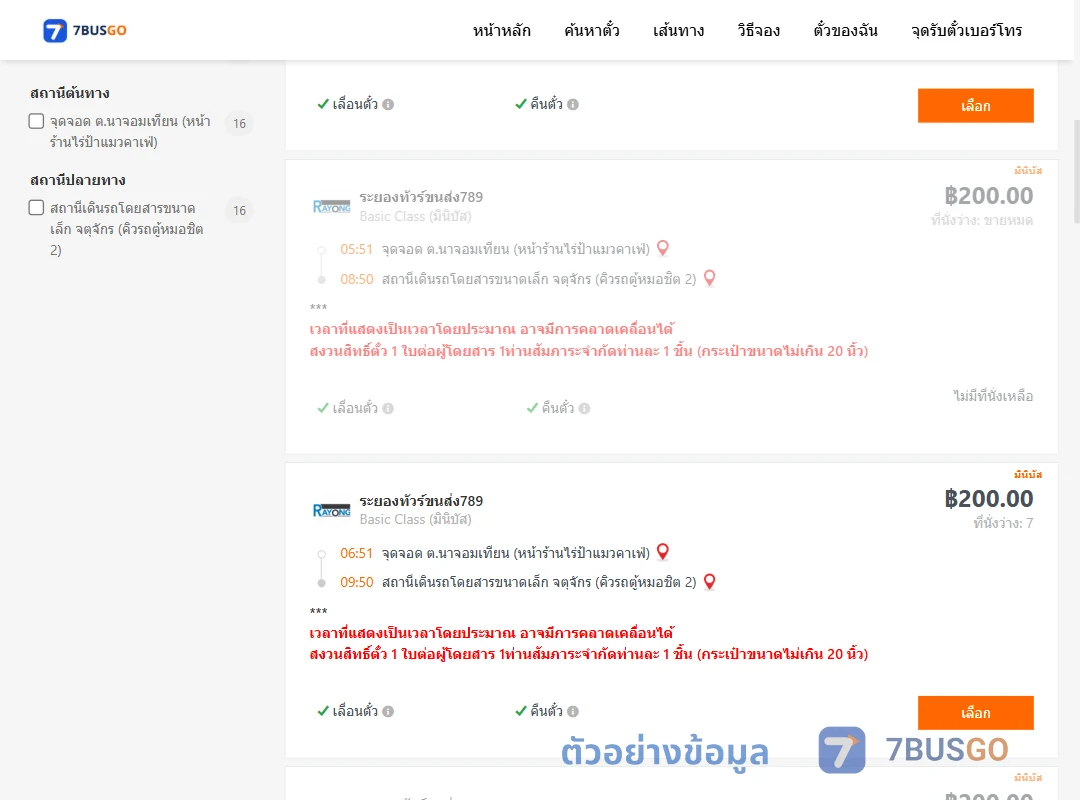Click the page vertical scrollbar

1077,172
